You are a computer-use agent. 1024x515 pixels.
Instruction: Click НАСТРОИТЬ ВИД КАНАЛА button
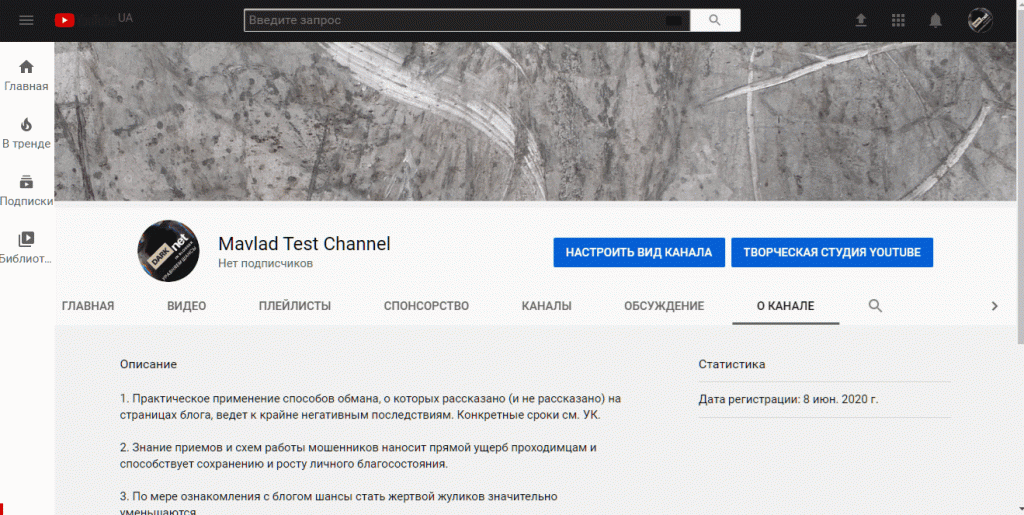tap(638, 253)
